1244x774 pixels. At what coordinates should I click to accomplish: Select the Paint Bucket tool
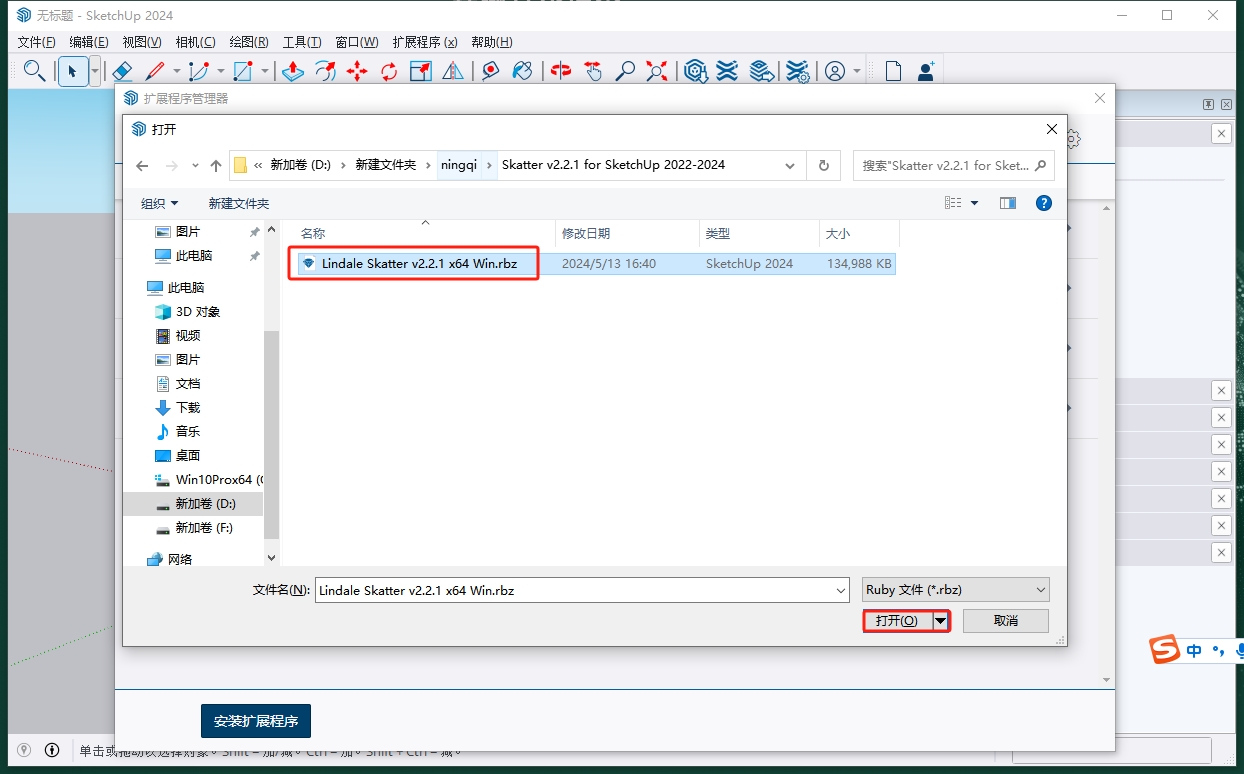pyautogui.click(x=522, y=71)
